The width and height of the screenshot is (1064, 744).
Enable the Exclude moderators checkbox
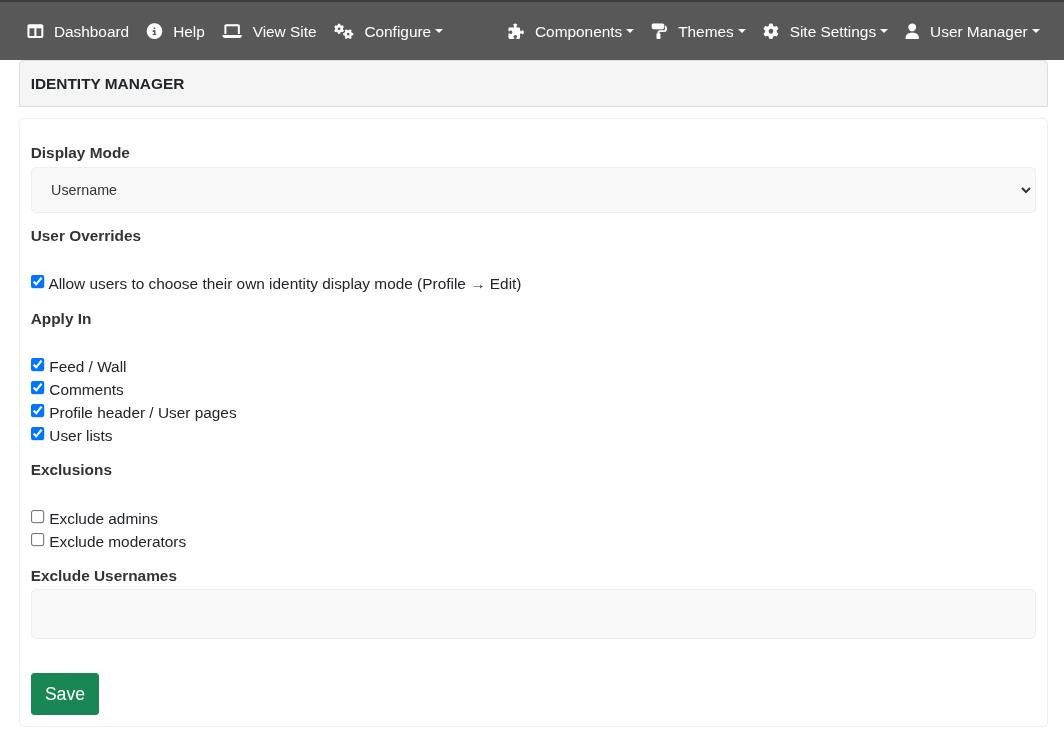[37, 539]
